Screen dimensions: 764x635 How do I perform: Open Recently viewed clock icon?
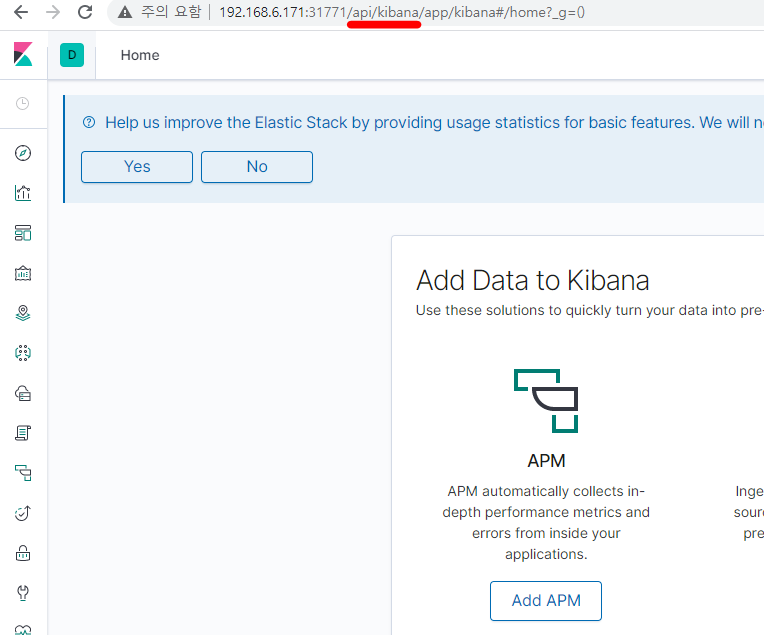tap(22, 103)
